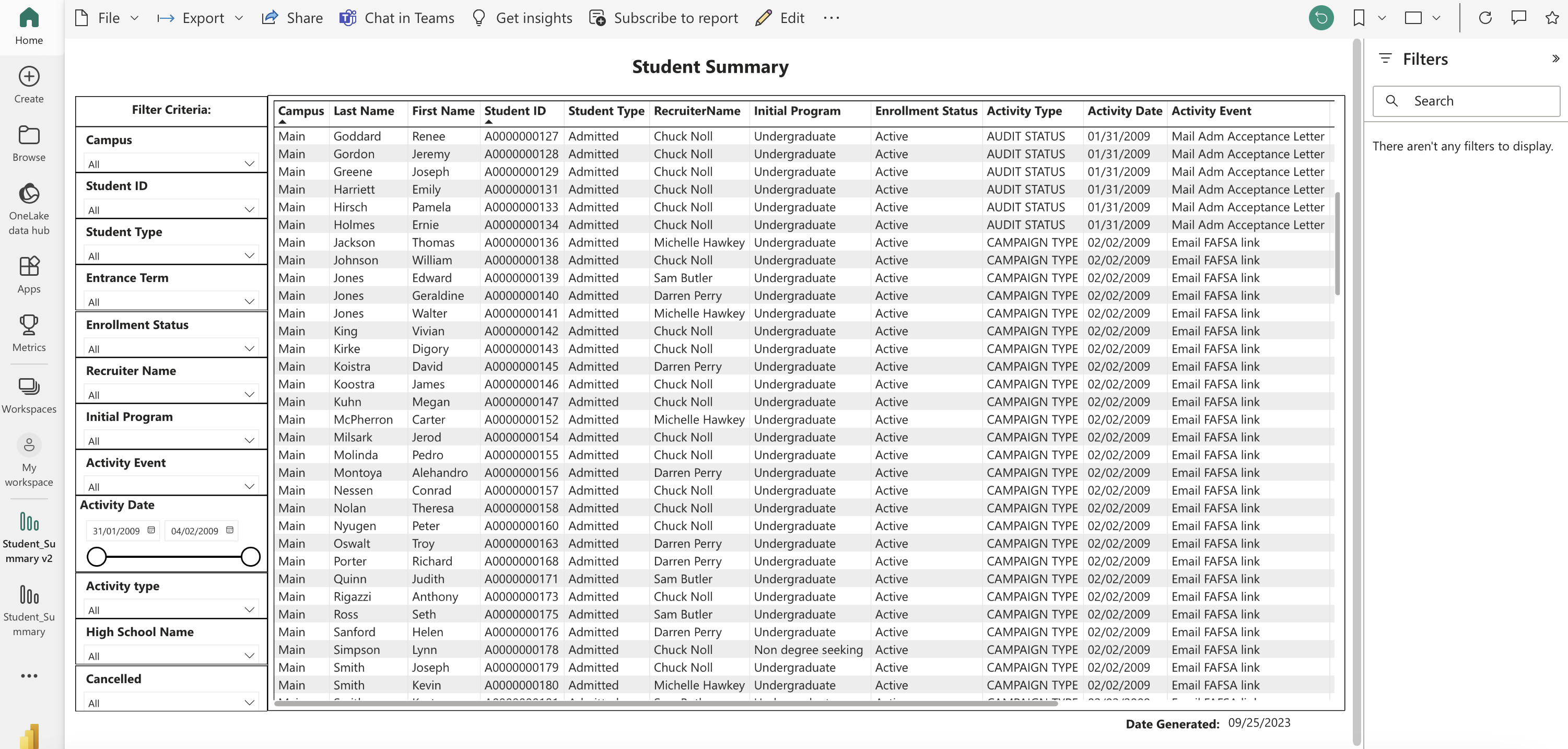1568x749 pixels.
Task: Open My workspace
Action: pyautogui.click(x=29, y=461)
